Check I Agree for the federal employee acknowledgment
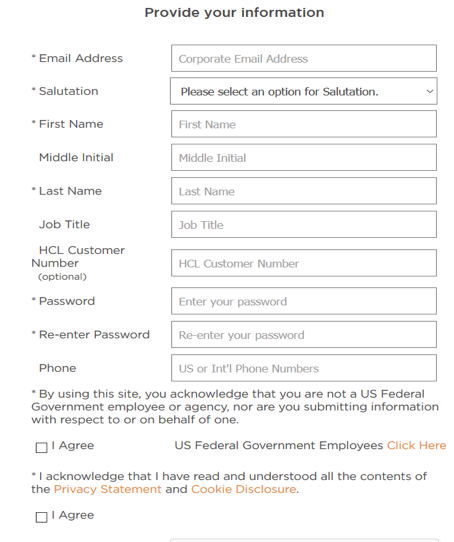The image size is (454, 542). [x=41, y=448]
